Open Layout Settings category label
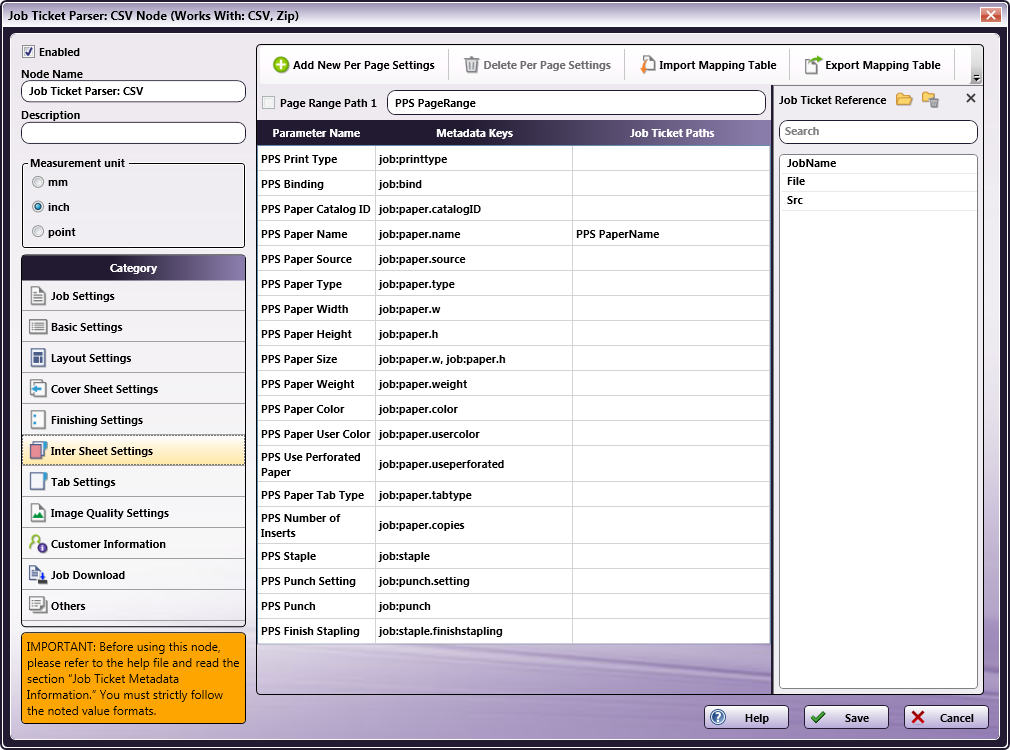The image size is (1010, 750). point(91,358)
